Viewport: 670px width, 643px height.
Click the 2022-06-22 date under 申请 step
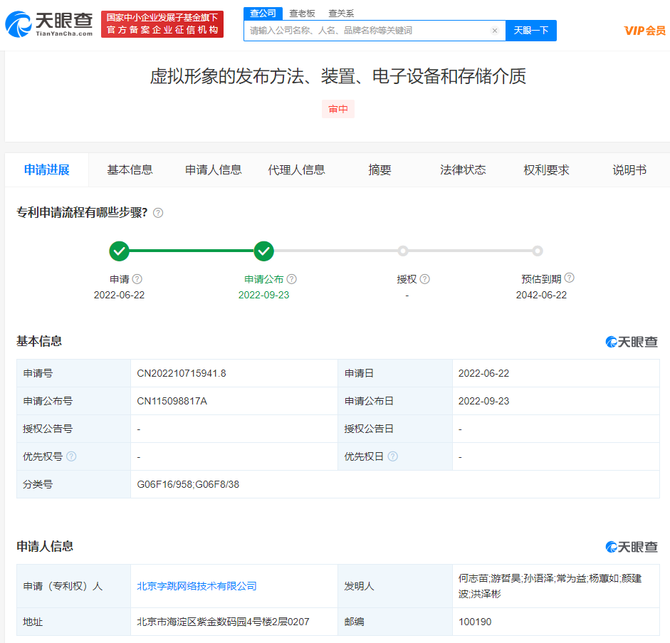tap(119, 295)
